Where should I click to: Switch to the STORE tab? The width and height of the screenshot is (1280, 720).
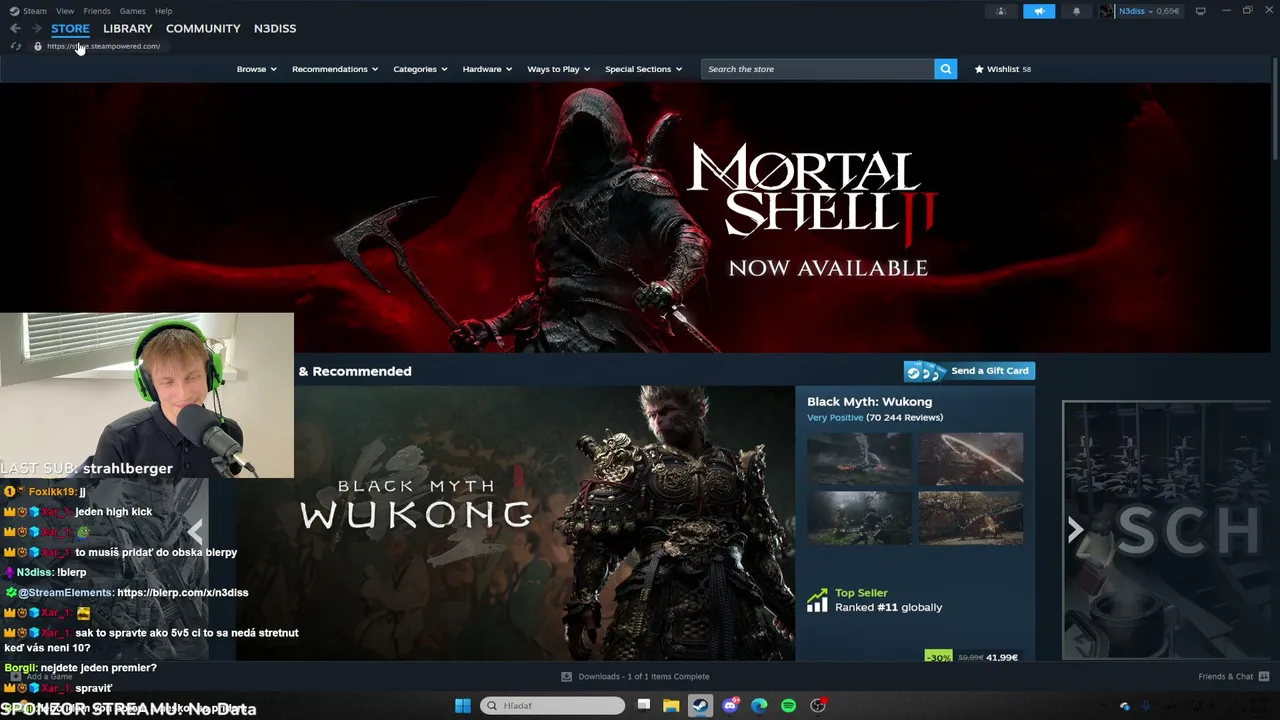(x=70, y=28)
